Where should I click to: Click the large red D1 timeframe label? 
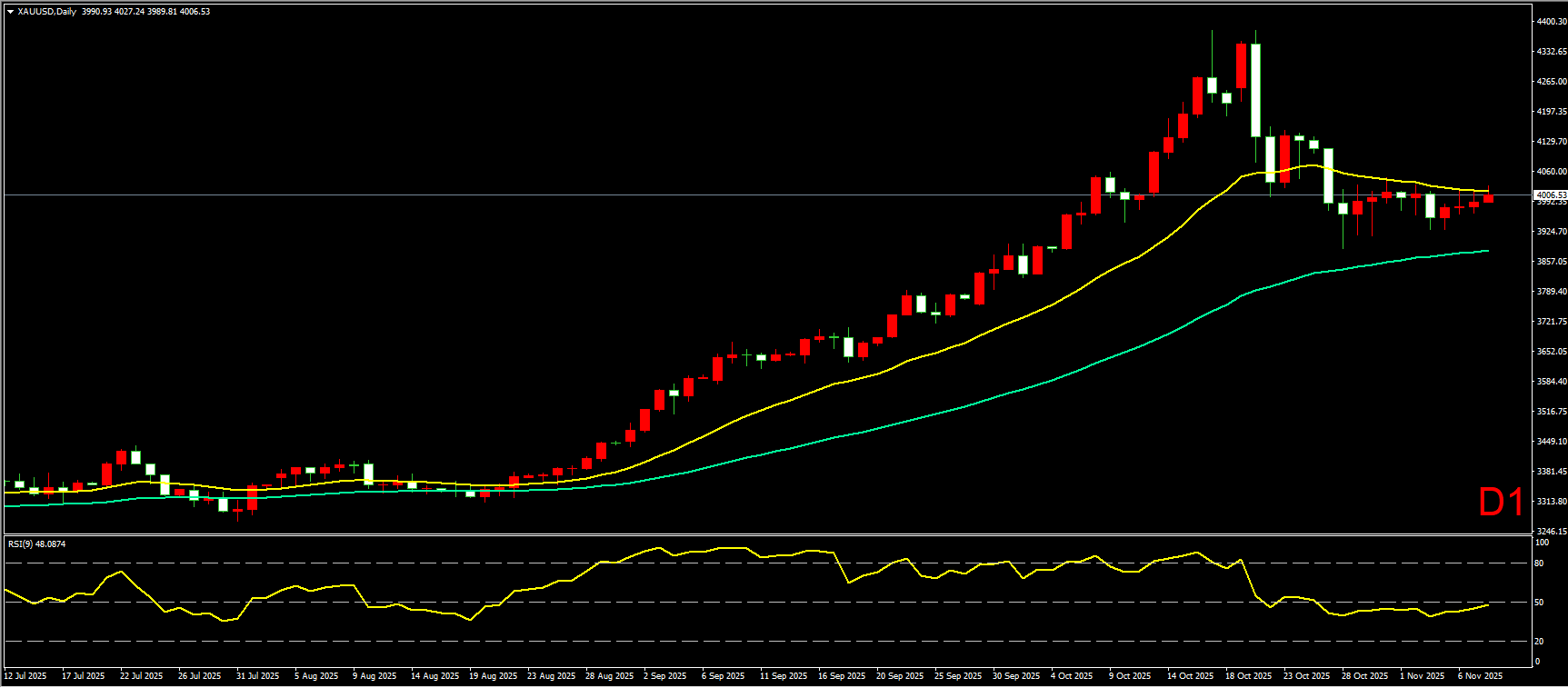click(1500, 503)
